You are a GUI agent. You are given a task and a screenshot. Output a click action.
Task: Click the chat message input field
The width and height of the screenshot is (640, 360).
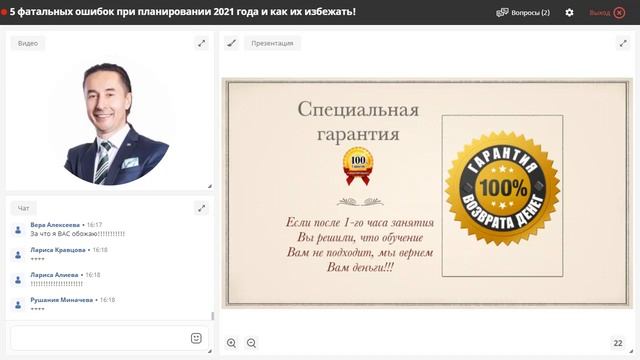pyautogui.click(x=109, y=338)
